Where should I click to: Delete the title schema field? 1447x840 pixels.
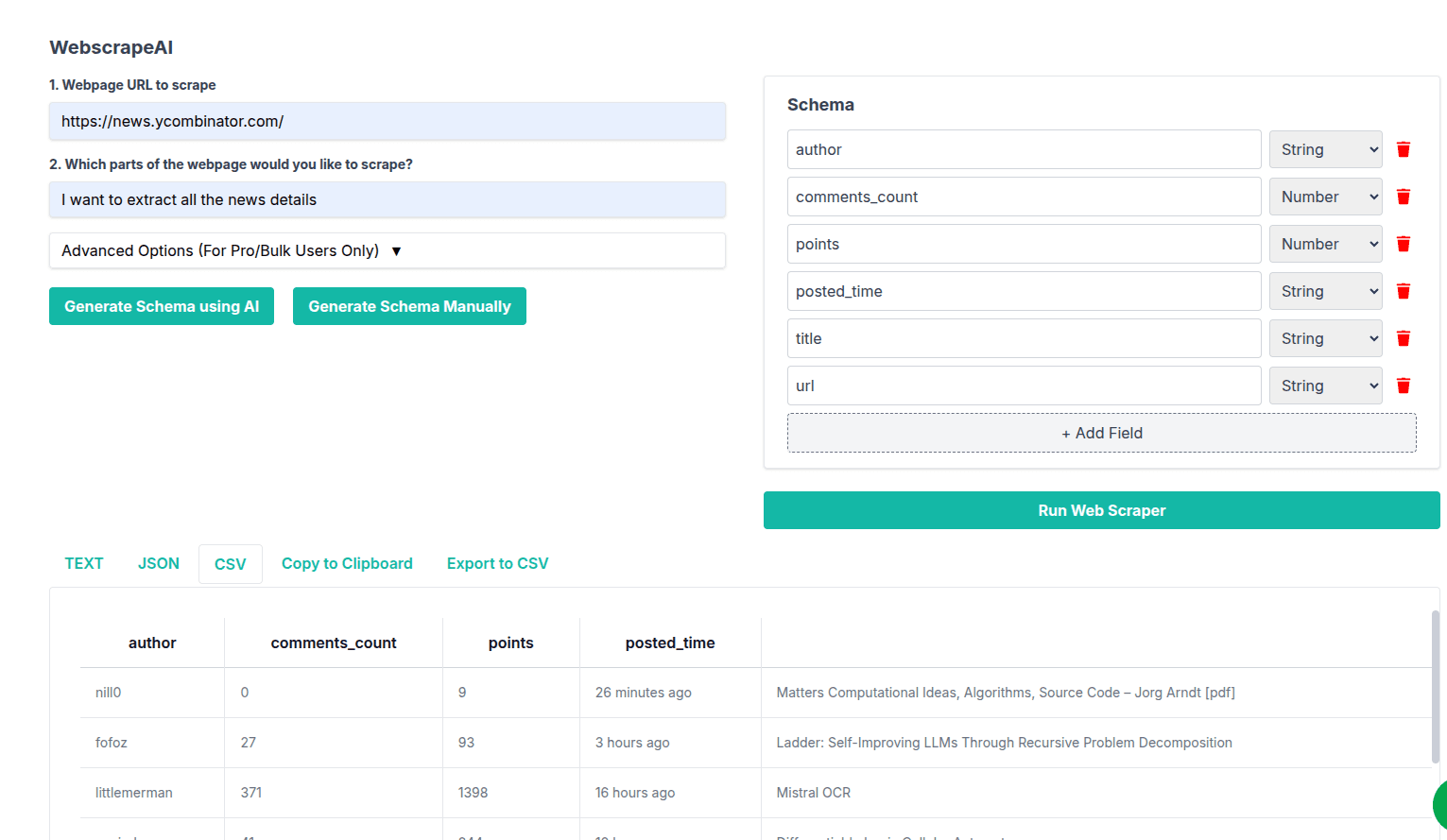(x=1404, y=338)
